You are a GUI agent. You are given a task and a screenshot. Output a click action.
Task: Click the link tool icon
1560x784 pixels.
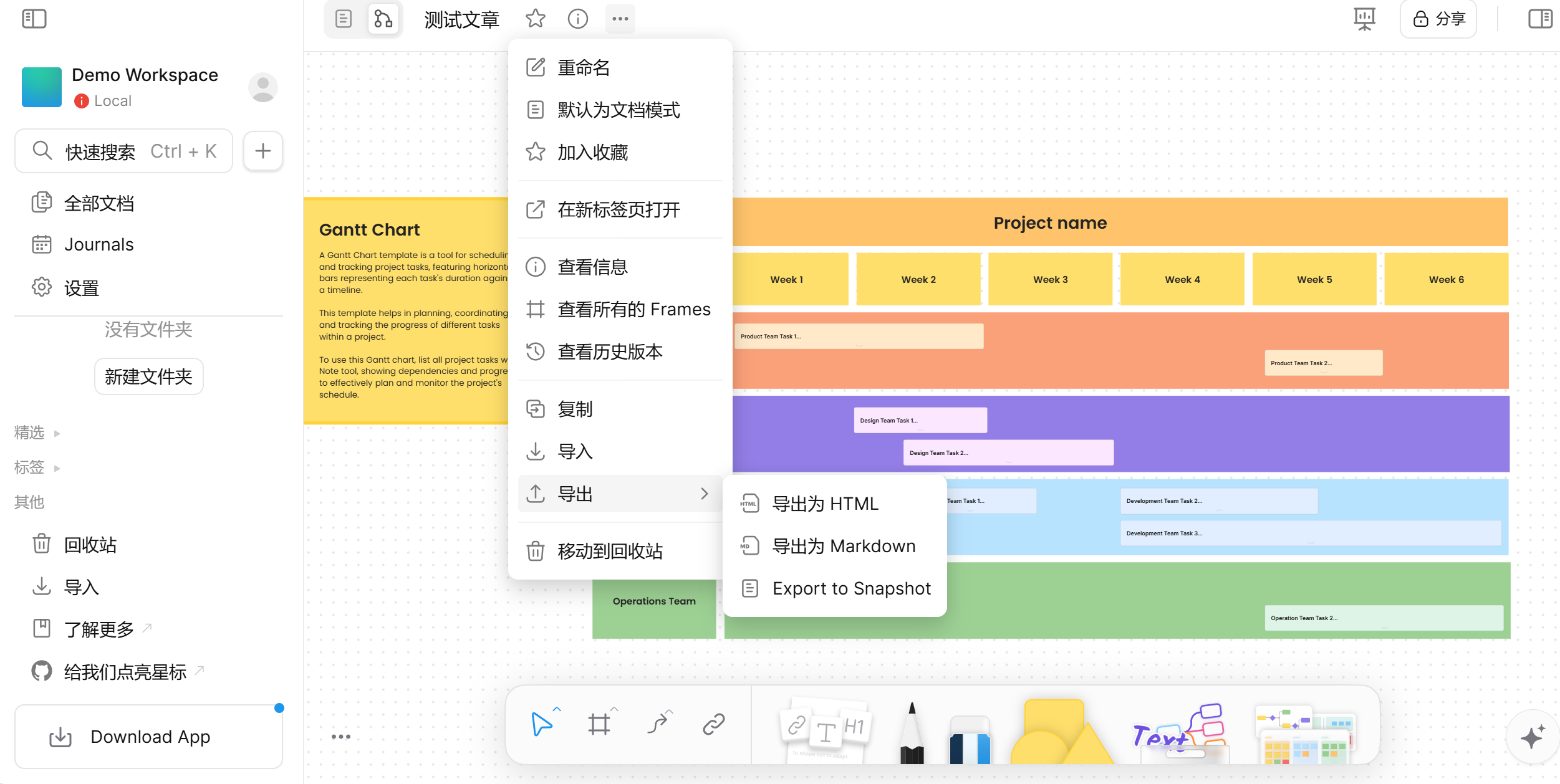(x=713, y=724)
